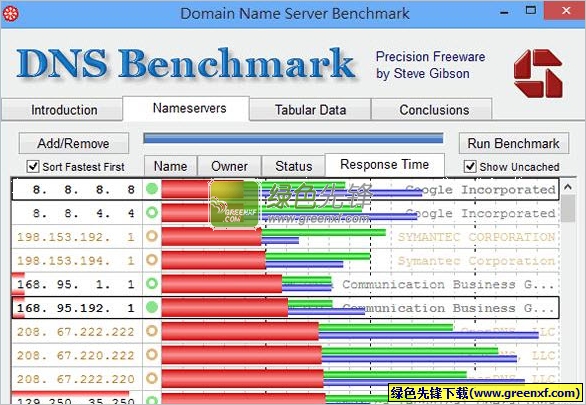Close the DNS Benchmark window
Viewport: 586px width, 405px height.
coord(565,10)
